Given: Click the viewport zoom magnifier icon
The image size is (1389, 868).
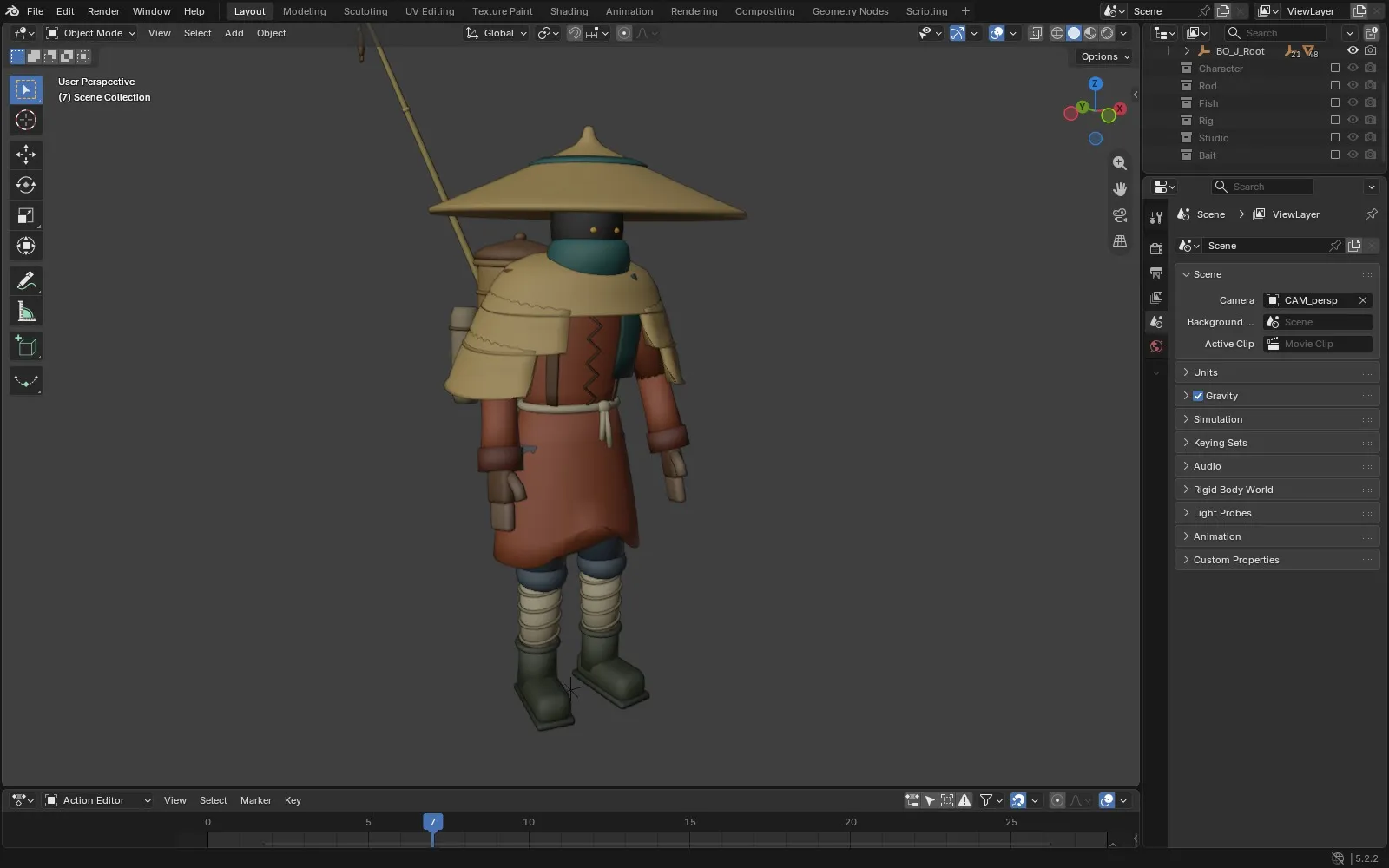Looking at the screenshot, I should coord(1120,163).
